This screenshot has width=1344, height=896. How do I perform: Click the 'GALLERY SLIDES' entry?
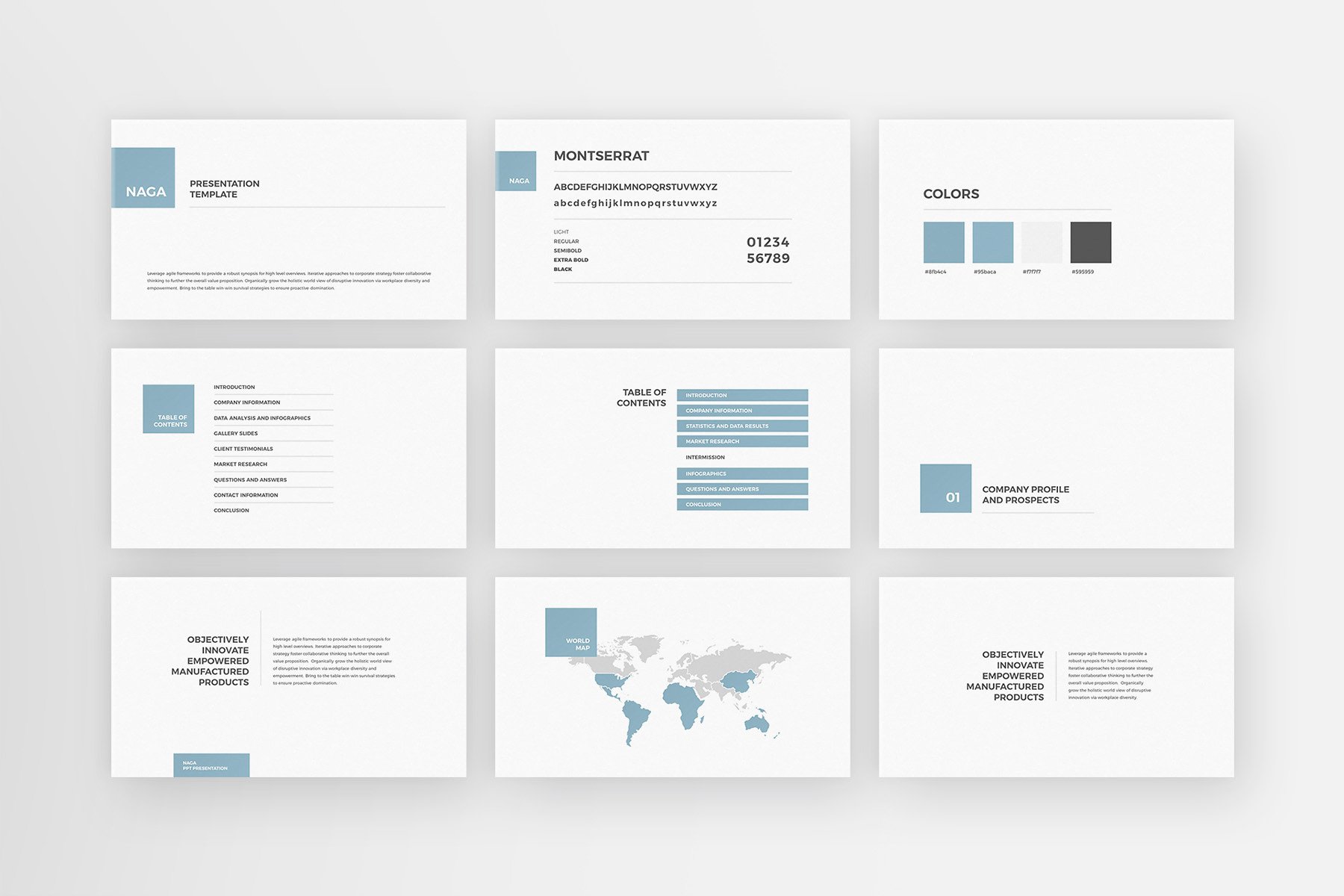click(x=236, y=433)
